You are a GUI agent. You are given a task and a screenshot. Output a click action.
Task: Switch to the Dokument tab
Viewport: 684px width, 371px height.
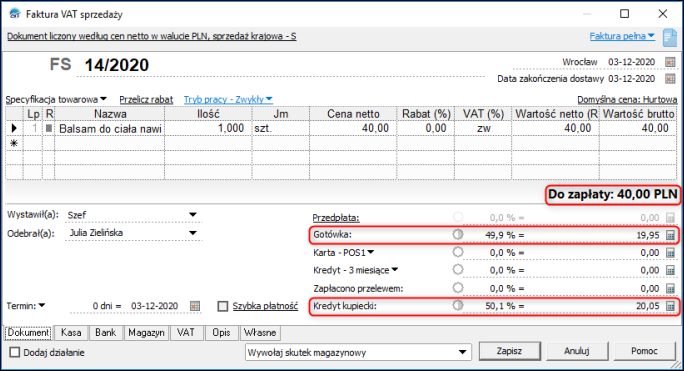(28, 333)
